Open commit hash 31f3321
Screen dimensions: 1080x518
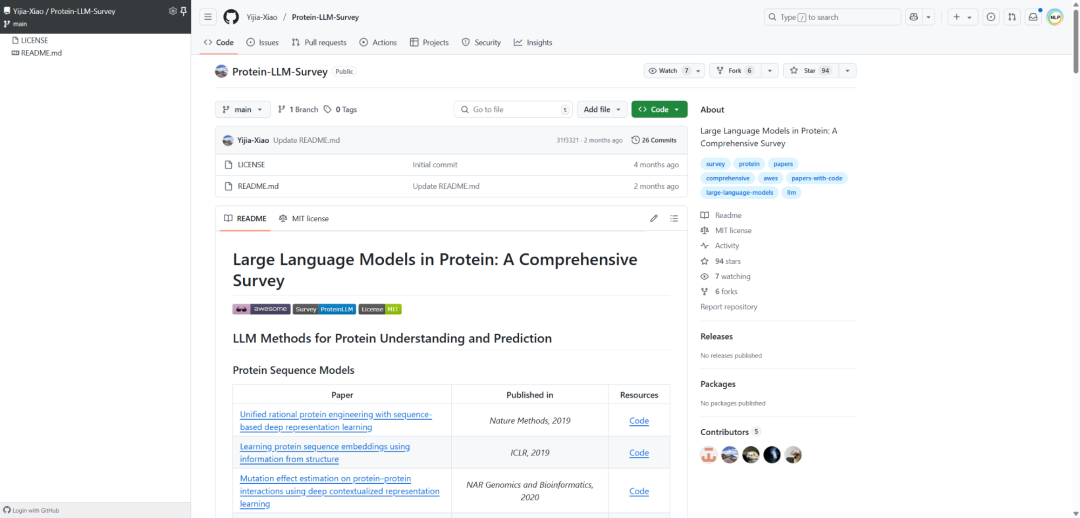point(568,141)
